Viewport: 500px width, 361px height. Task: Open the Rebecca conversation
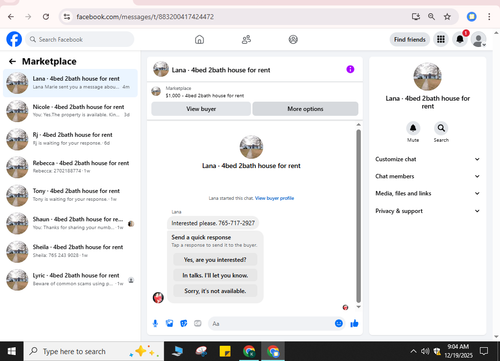point(70,167)
